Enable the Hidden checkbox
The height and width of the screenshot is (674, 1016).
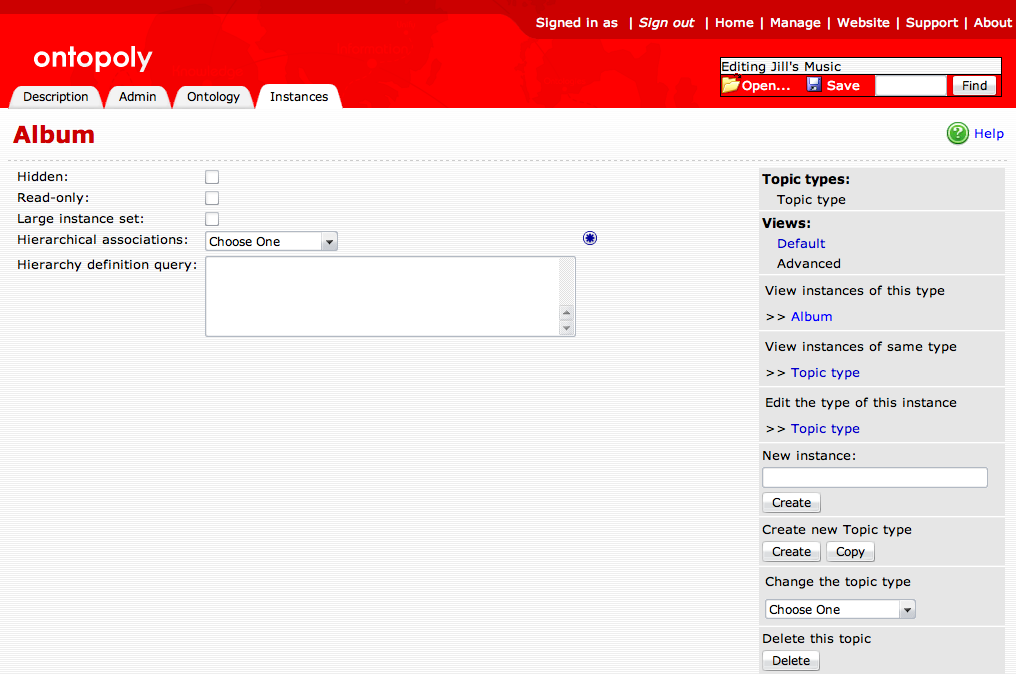point(211,176)
